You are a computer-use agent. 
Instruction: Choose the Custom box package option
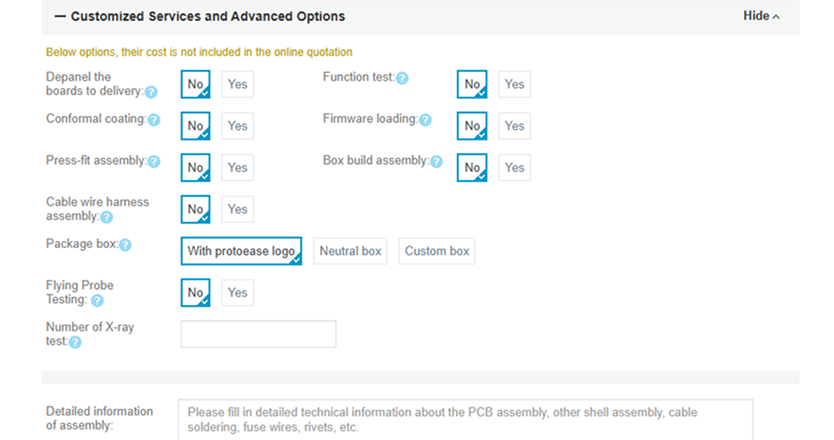coord(437,252)
